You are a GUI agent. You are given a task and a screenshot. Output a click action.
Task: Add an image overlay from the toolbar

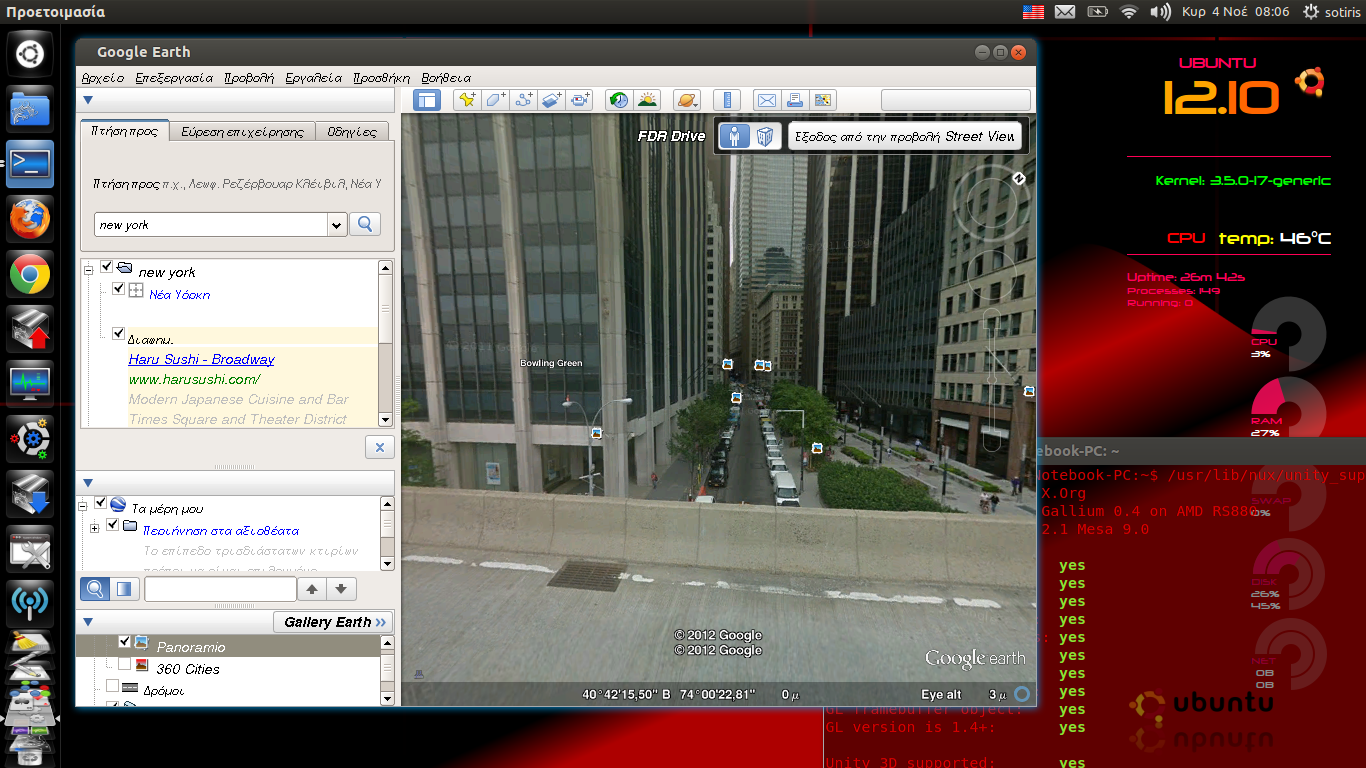pyautogui.click(x=552, y=100)
